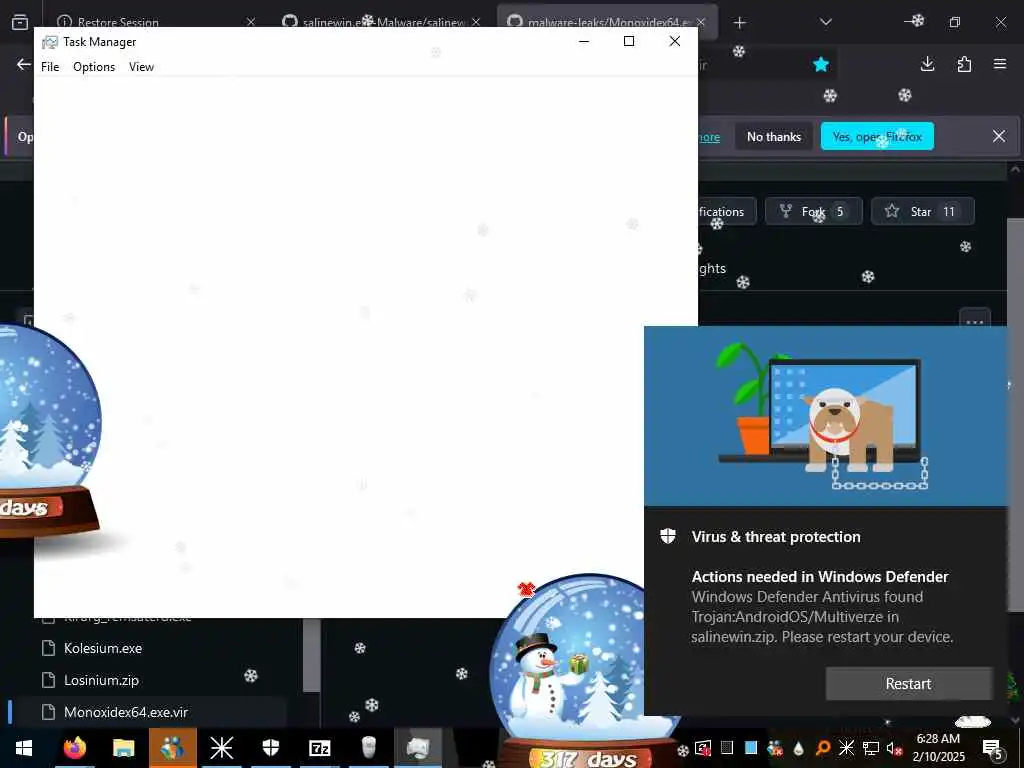Open the white snowflake app on taskbar
Viewport: 1024px width, 768px height.
[x=221, y=748]
